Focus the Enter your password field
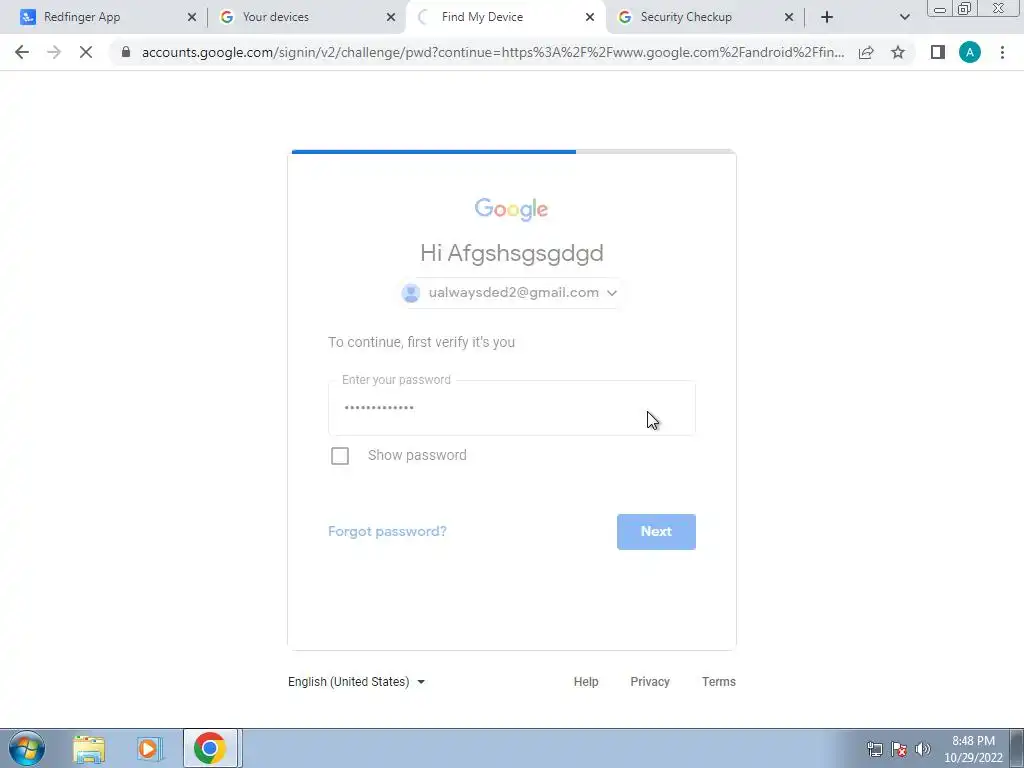Image resolution: width=1024 pixels, height=768 pixels. coord(511,408)
